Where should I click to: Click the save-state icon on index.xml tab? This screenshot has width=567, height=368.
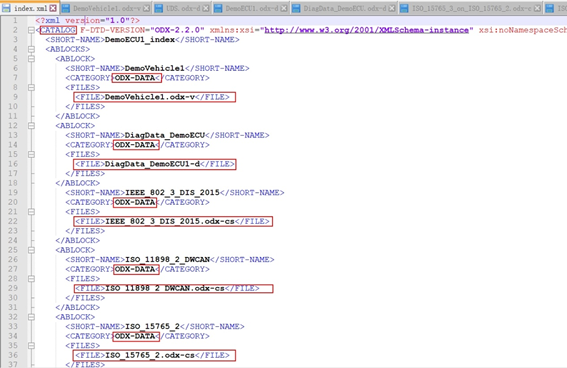click(7, 8)
